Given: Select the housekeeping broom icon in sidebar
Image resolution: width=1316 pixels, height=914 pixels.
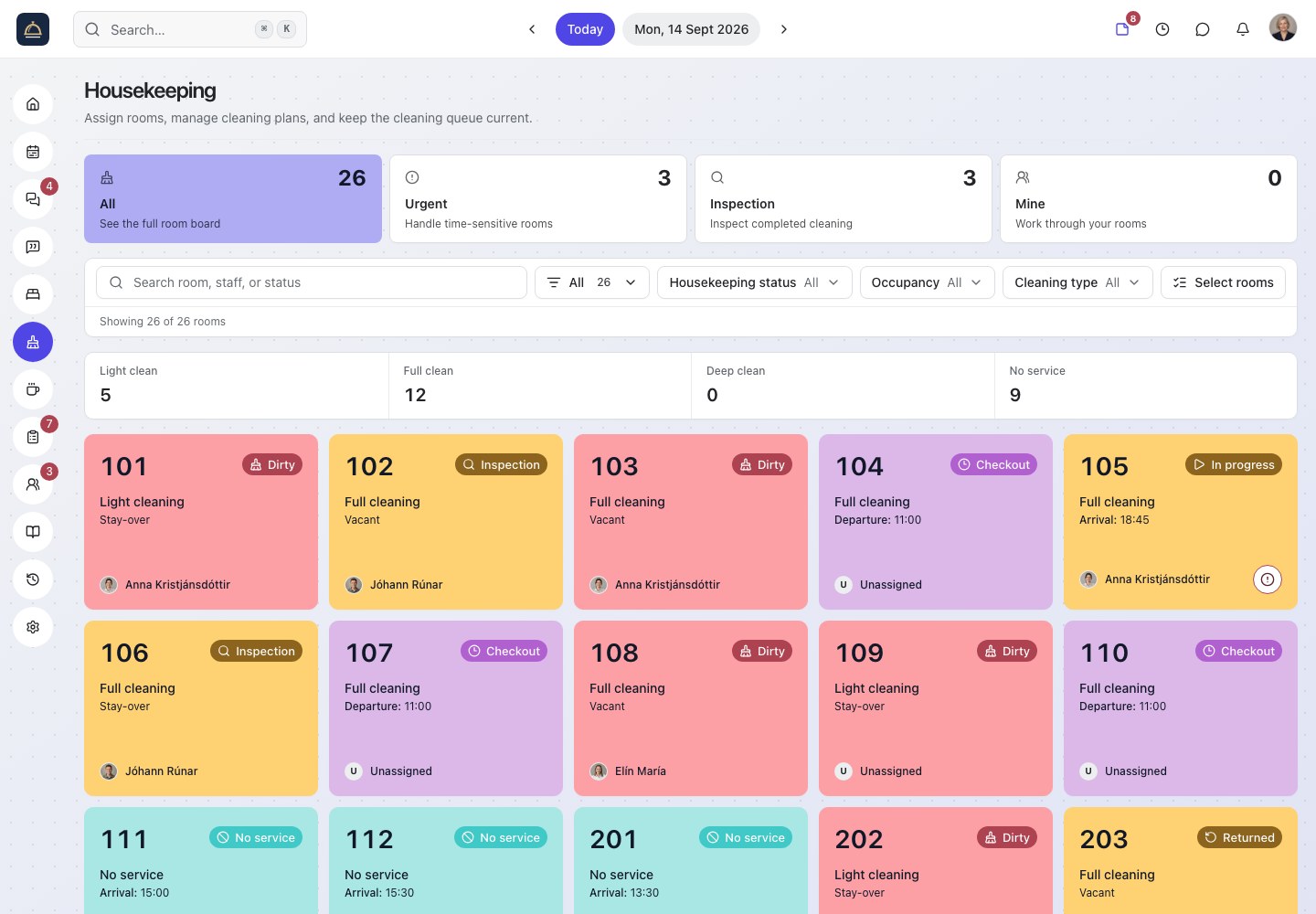Looking at the screenshot, I should (x=33, y=342).
